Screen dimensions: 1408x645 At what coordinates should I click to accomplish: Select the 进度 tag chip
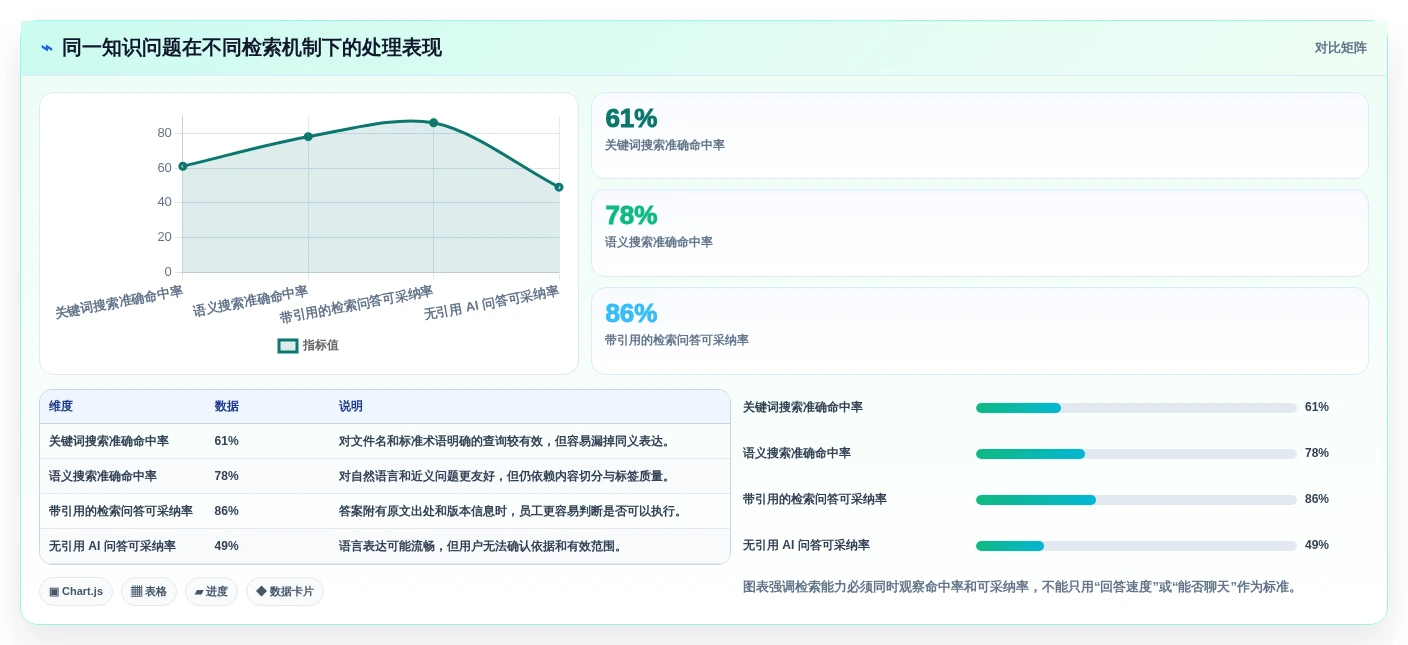(x=211, y=591)
